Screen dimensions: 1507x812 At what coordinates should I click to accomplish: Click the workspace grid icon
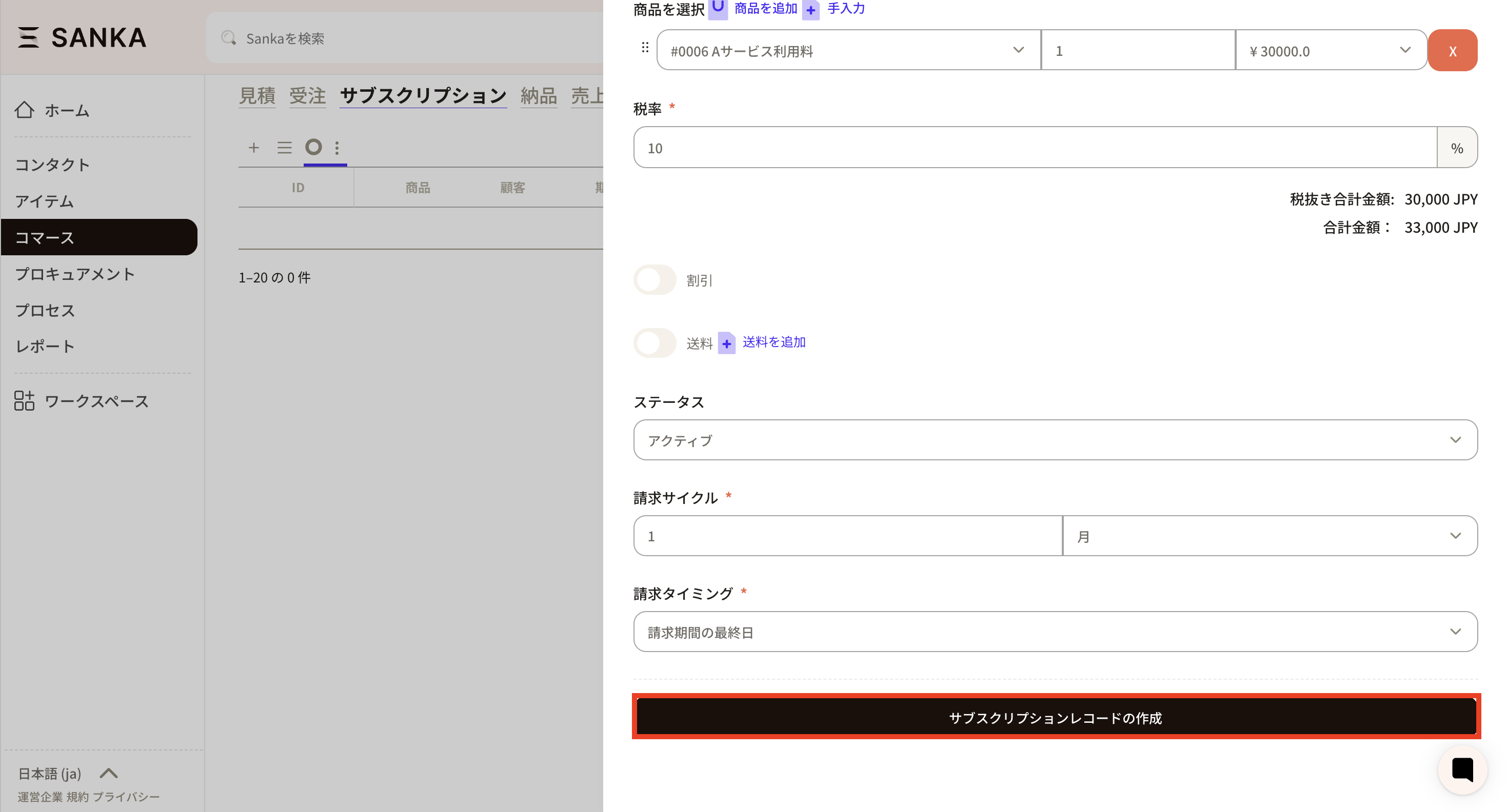(25, 401)
